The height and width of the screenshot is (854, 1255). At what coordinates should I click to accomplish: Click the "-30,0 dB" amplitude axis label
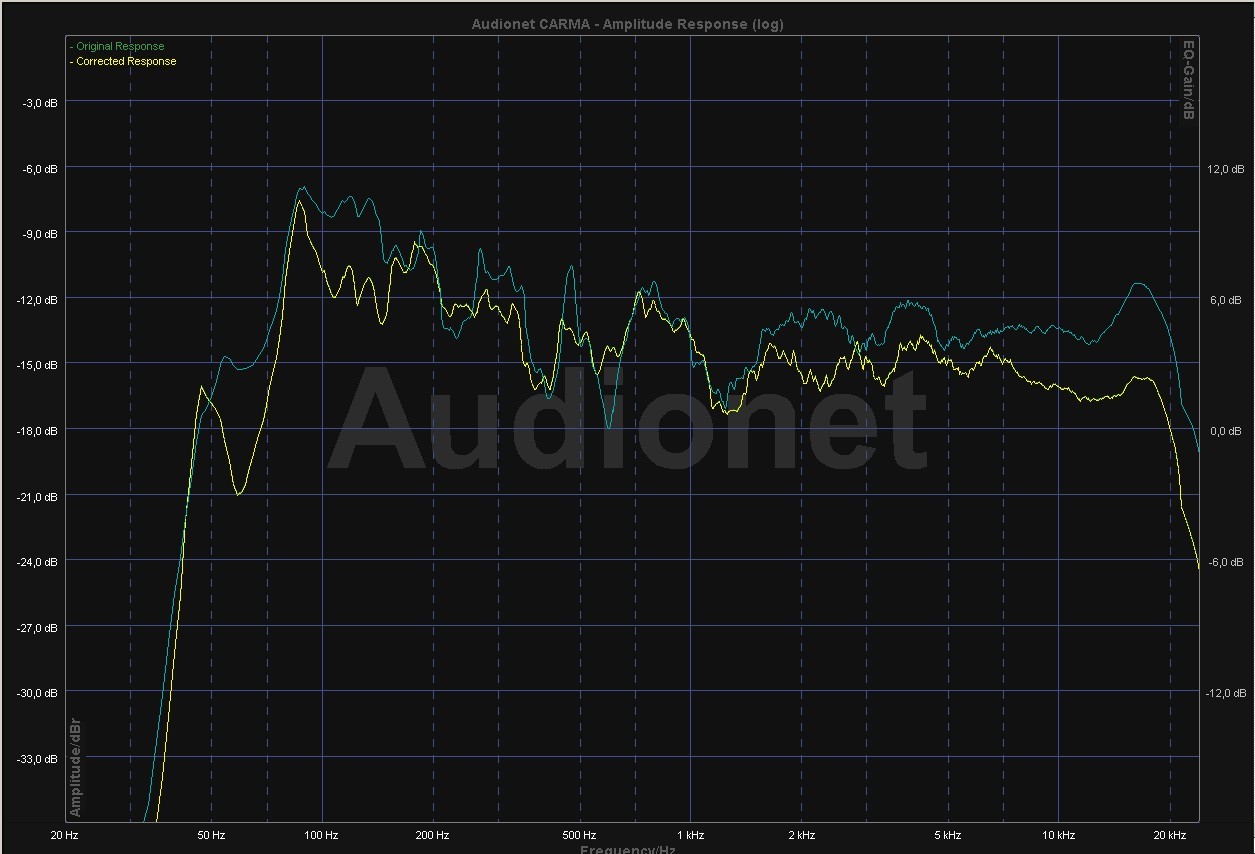pos(39,693)
